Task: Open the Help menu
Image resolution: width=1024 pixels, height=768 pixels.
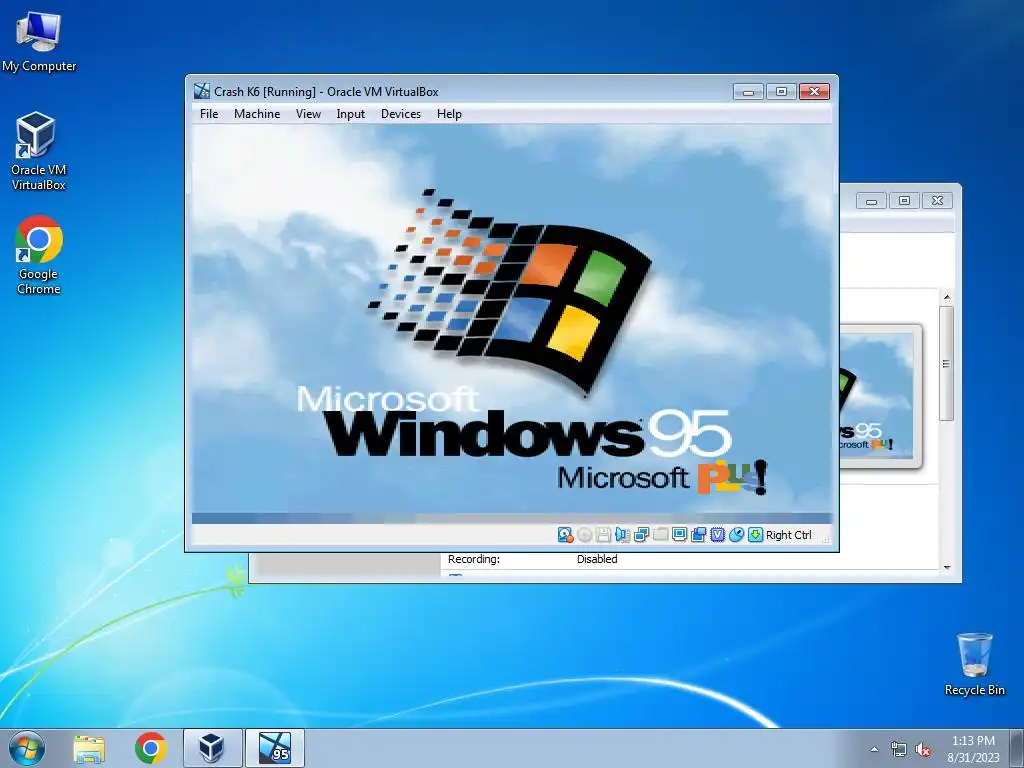Action: (x=449, y=114)
